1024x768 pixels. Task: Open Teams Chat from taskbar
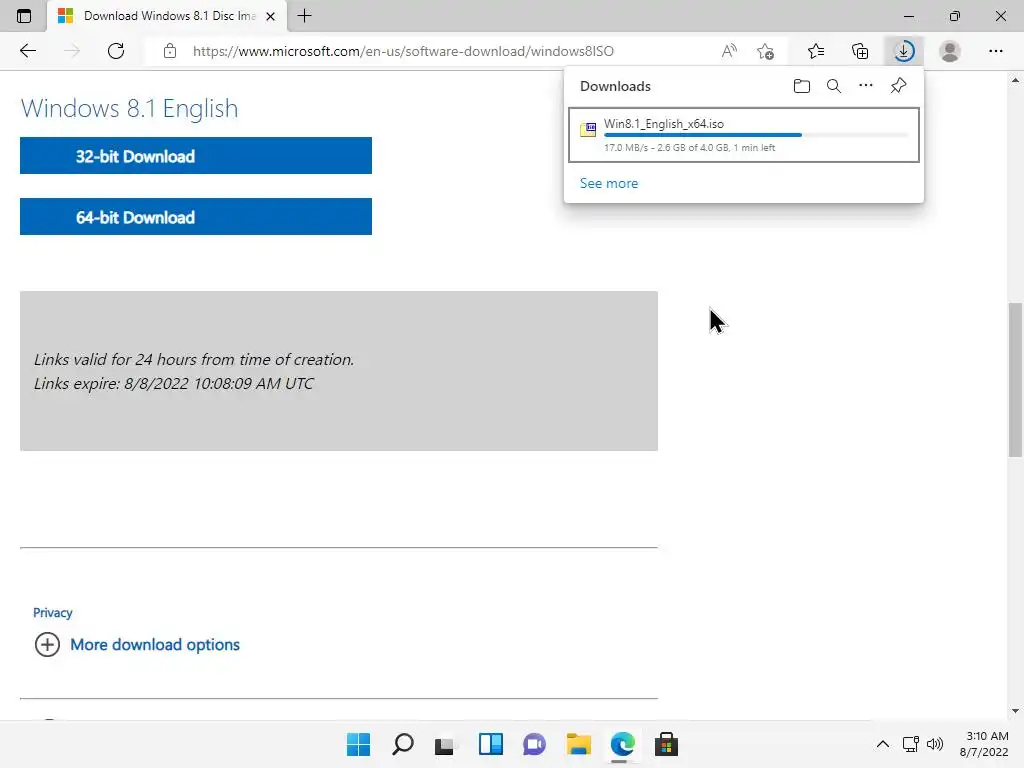click(534, 744)
